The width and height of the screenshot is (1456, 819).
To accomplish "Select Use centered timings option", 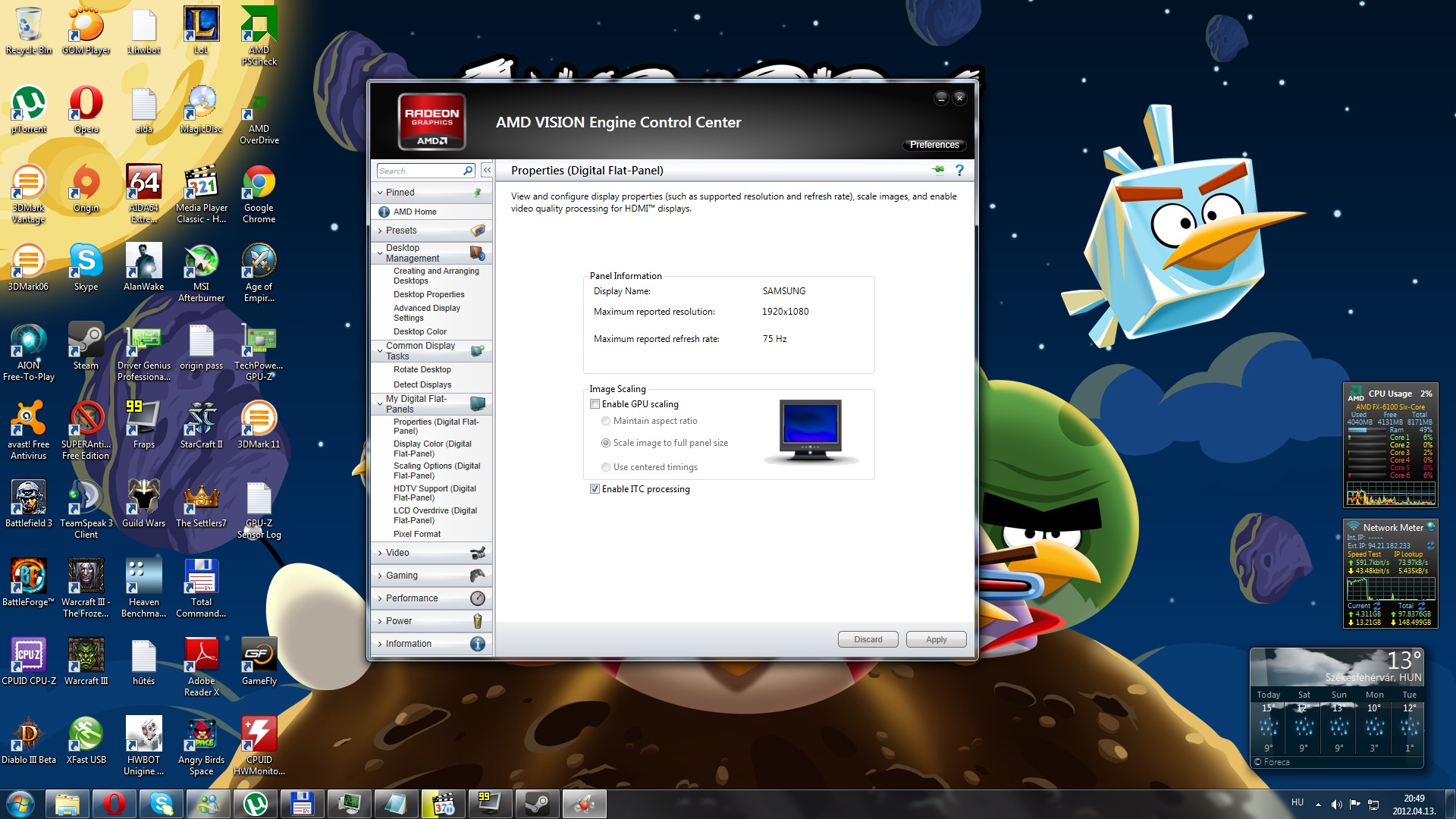I will pos(606,467).
